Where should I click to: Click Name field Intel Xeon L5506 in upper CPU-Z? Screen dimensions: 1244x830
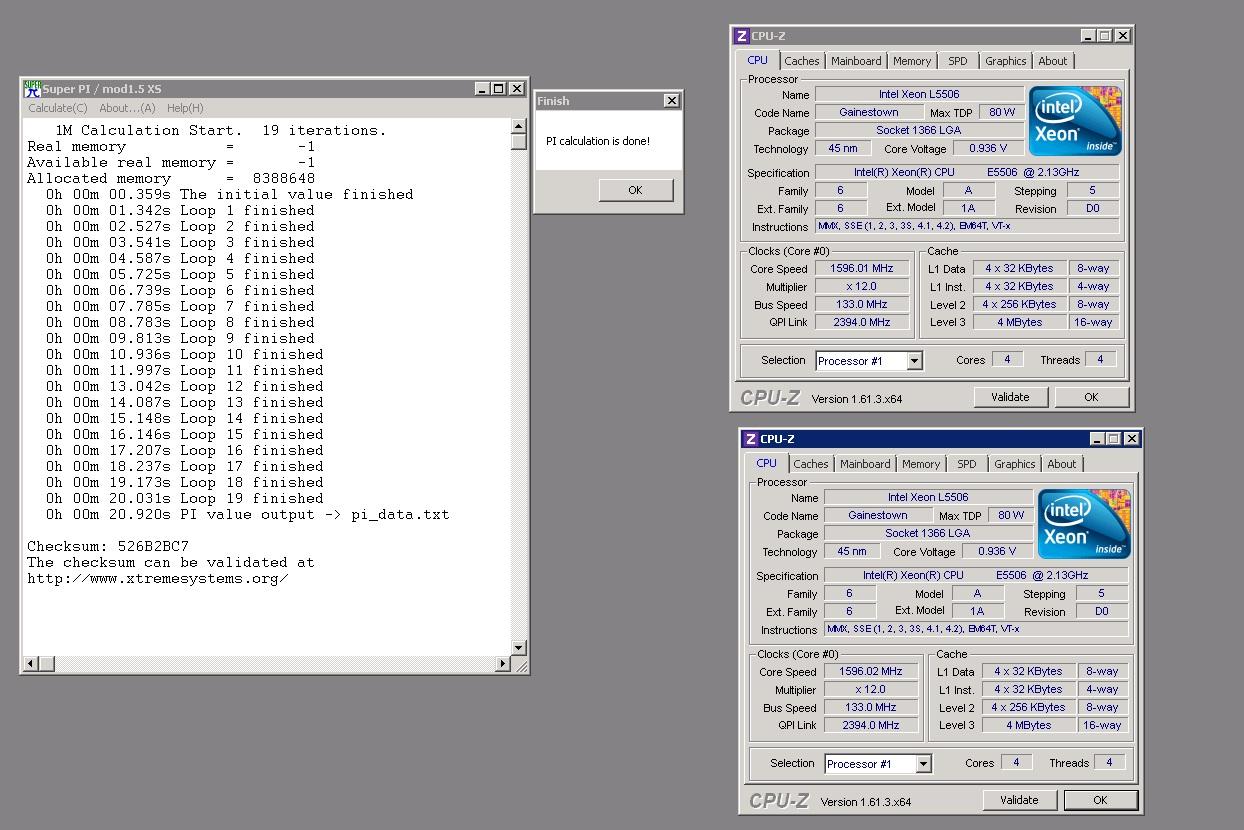point(918,94)
